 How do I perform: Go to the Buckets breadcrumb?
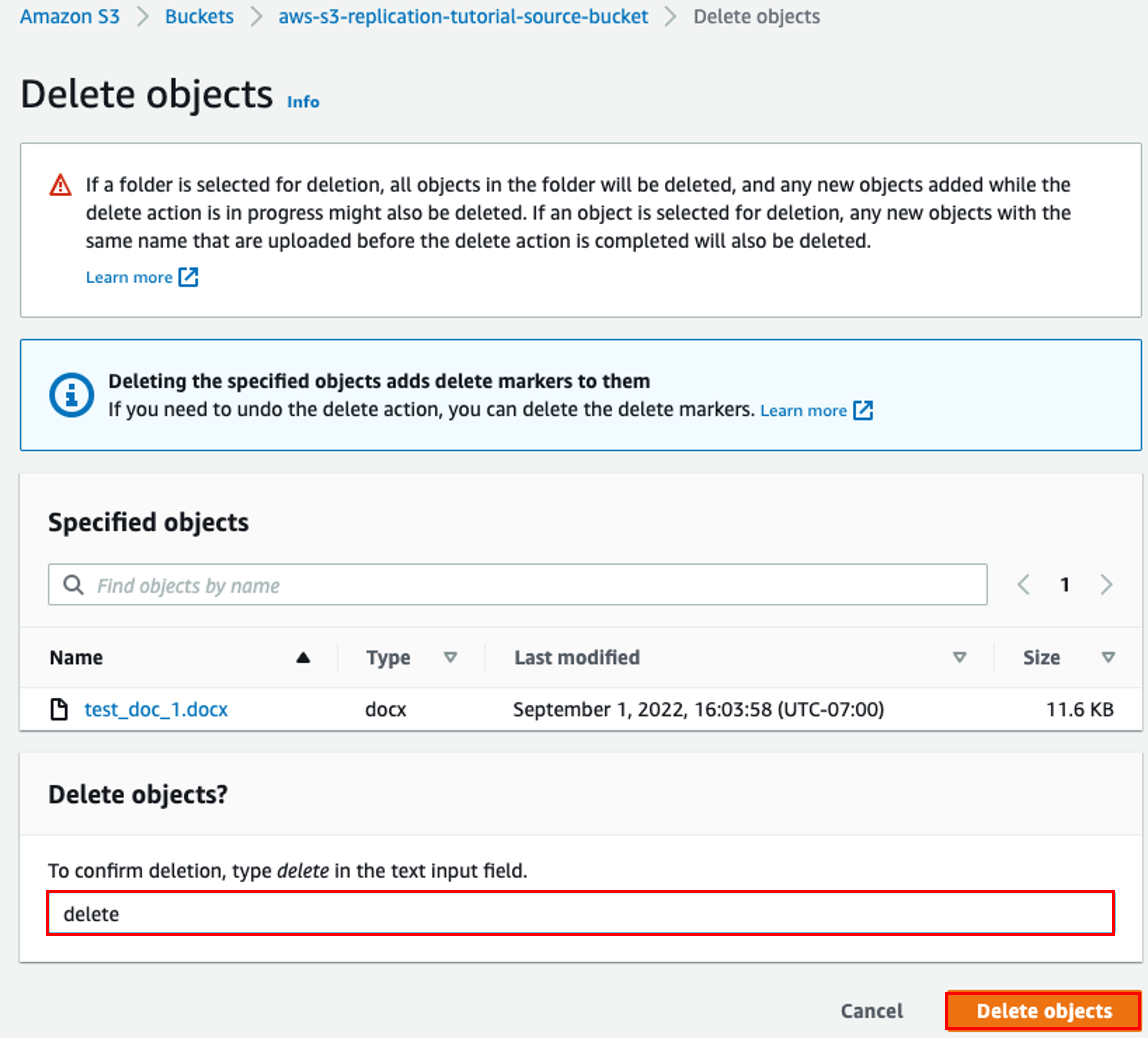[199, 16]
